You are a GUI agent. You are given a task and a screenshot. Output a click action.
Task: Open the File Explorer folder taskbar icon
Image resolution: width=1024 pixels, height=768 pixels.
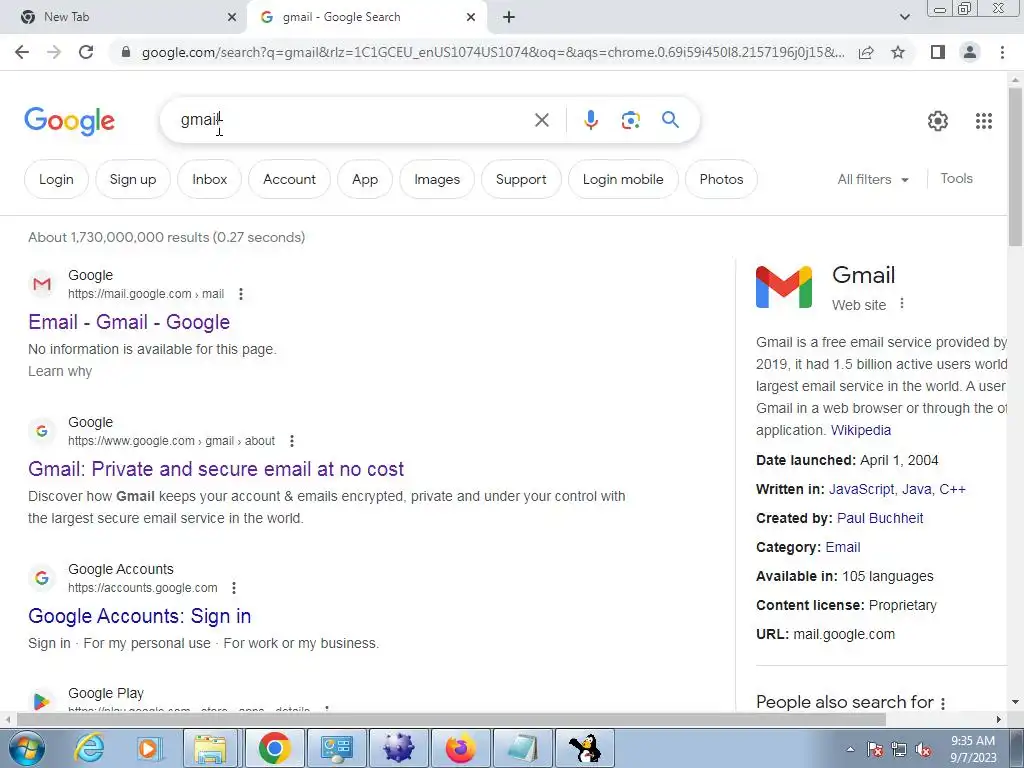coord(210,748)
